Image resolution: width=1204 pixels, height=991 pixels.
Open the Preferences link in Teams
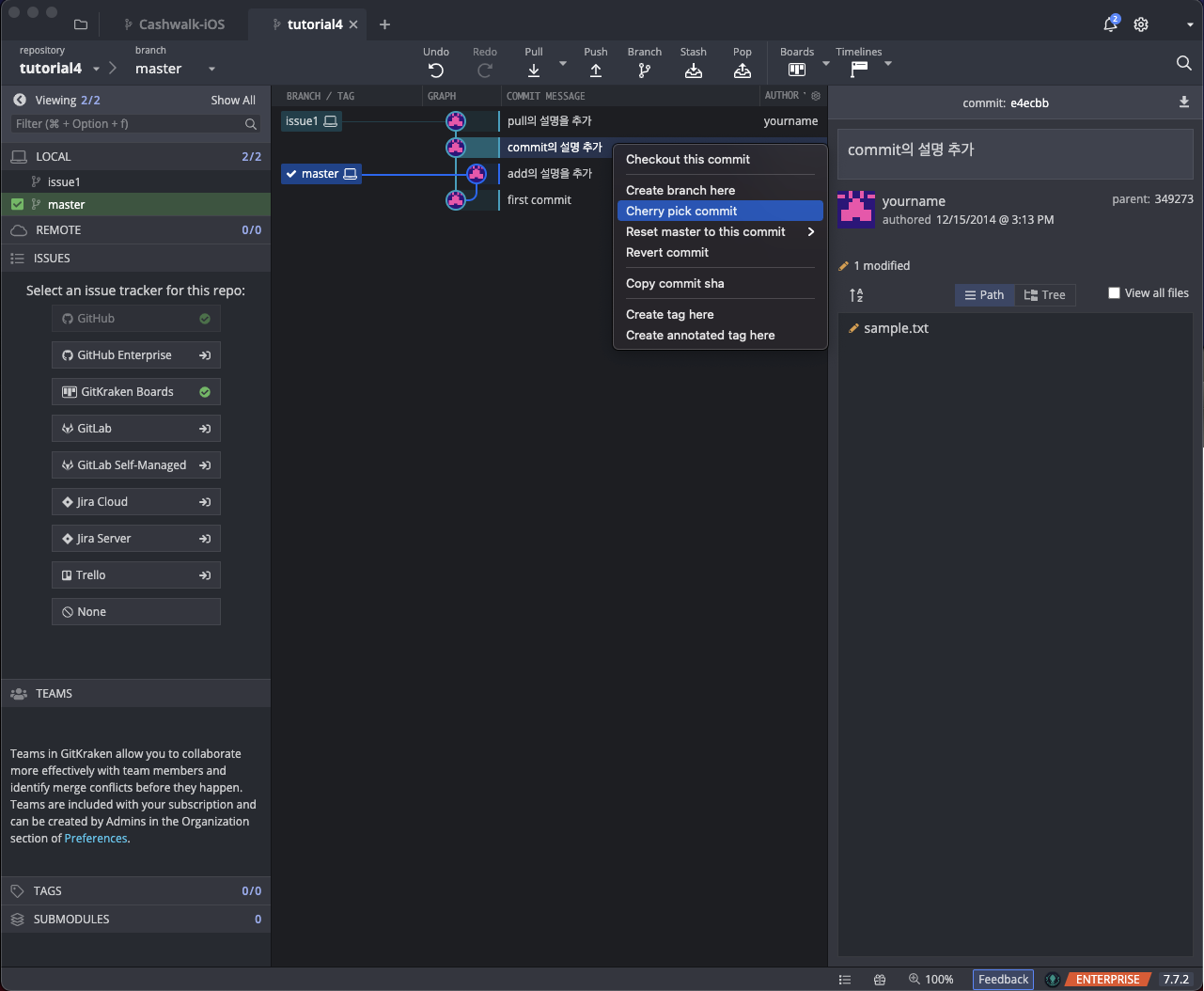click(96, 839)
